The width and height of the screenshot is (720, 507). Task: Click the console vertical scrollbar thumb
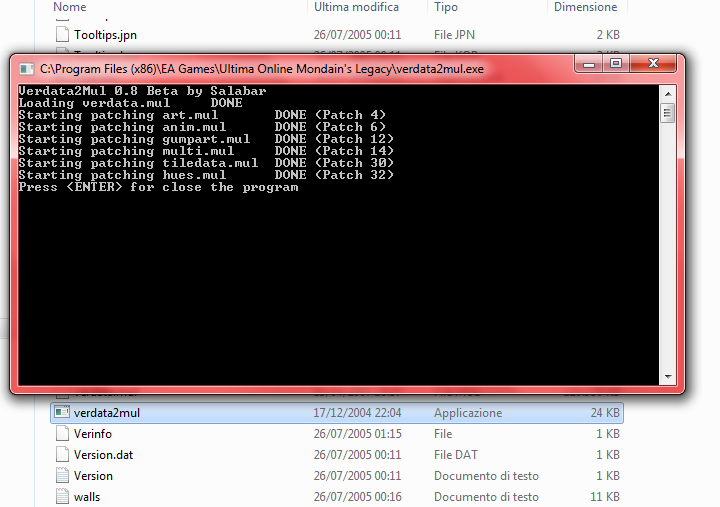[x=667, y=111]
